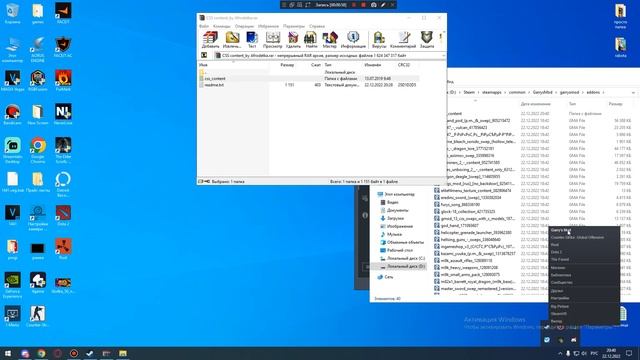Click the Windows Start button
The height and width of the screenshot is (360, 640).
pyautogui.click(x=8, y=353)
